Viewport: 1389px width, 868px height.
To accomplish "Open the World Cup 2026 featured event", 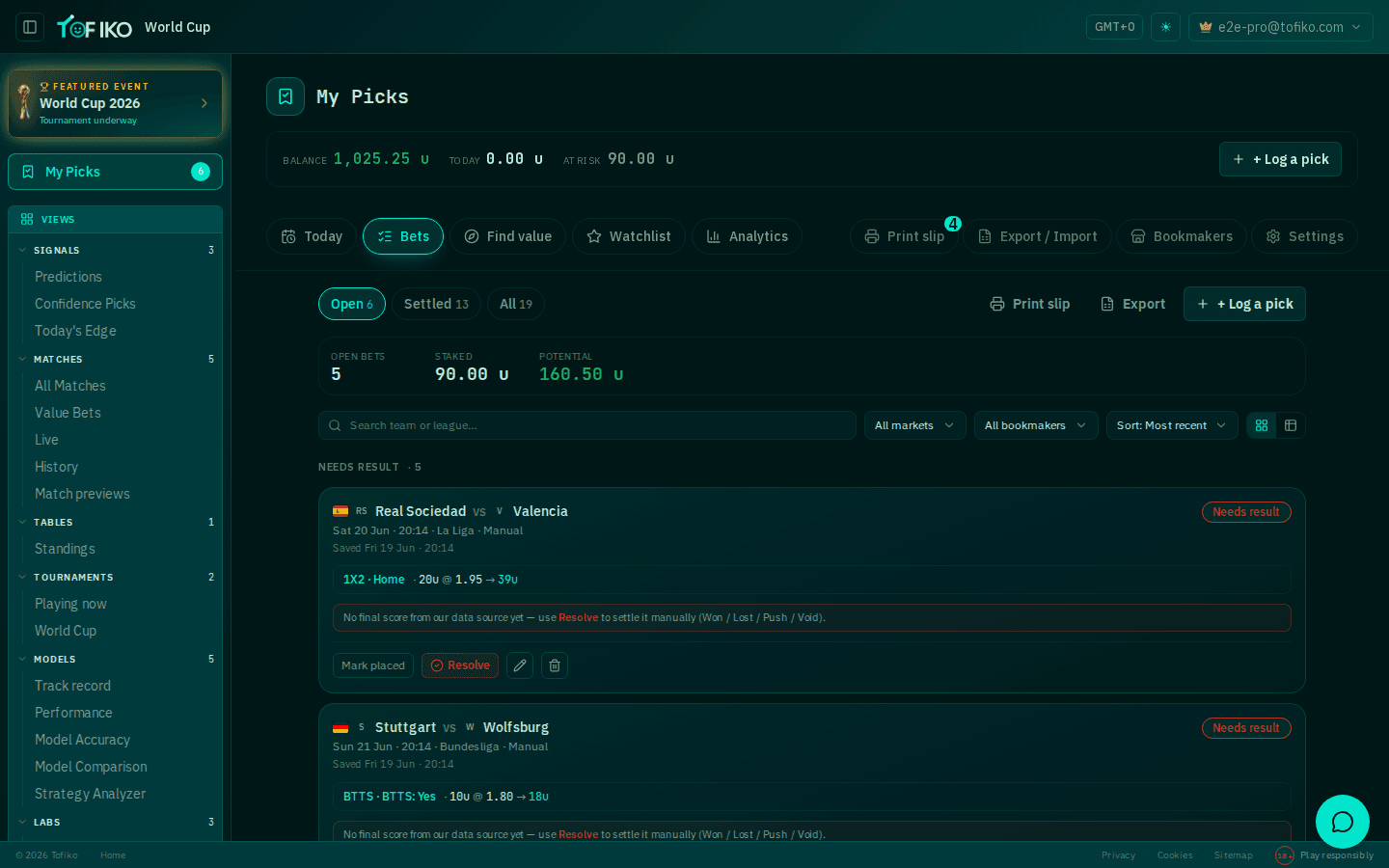I will (115, 103).
